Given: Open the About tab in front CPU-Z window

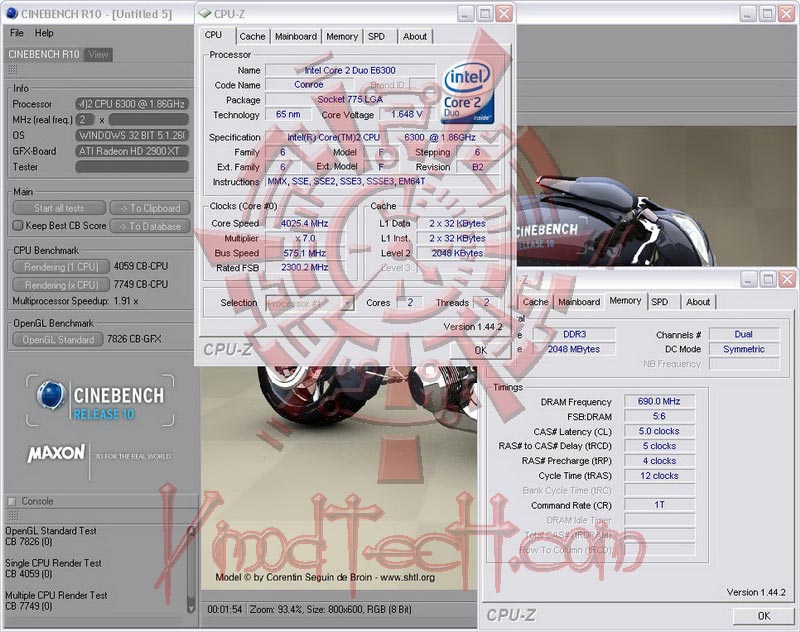Looking at the screenshot, I should point(415,36).
